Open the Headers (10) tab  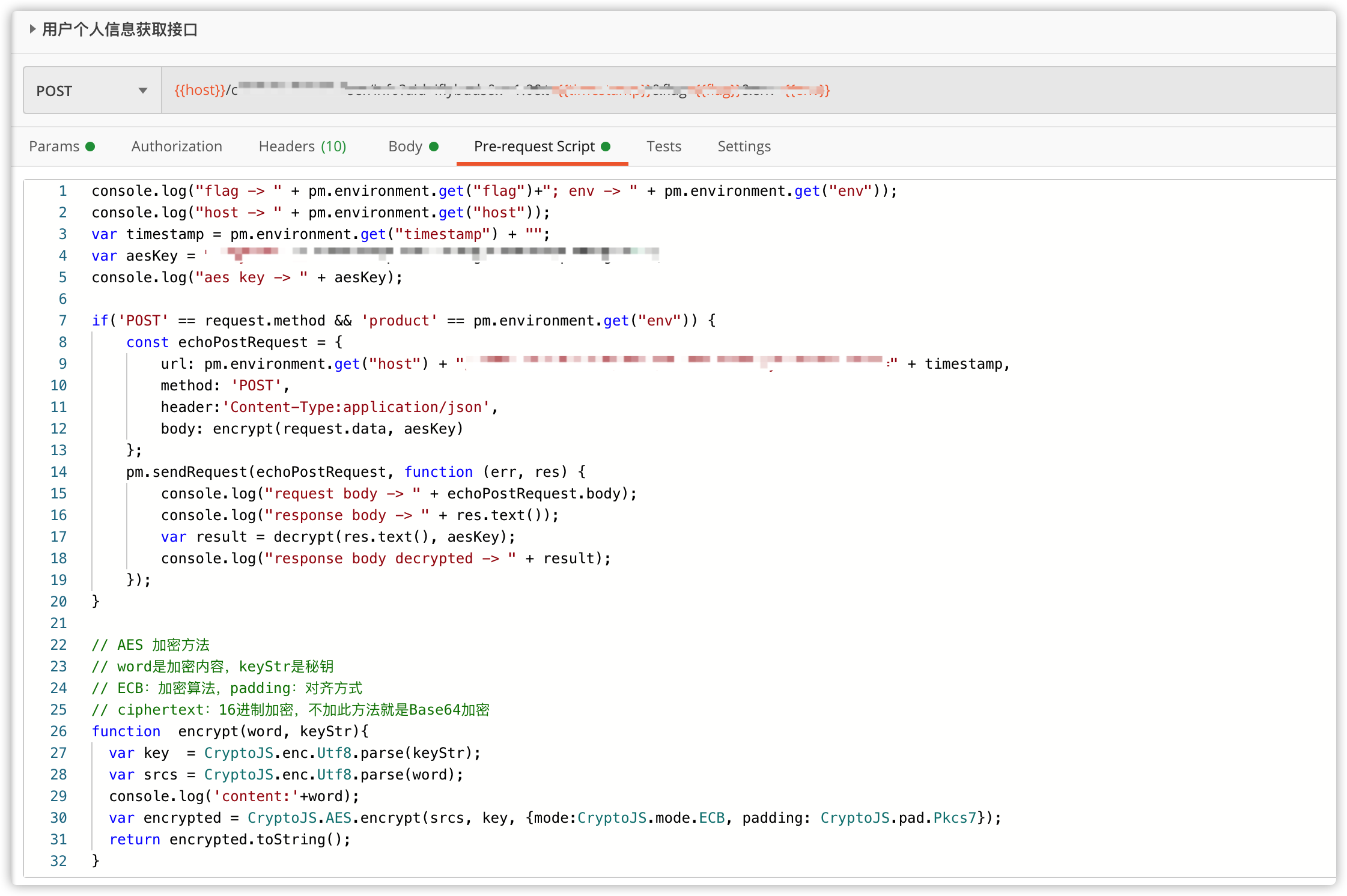302,146
